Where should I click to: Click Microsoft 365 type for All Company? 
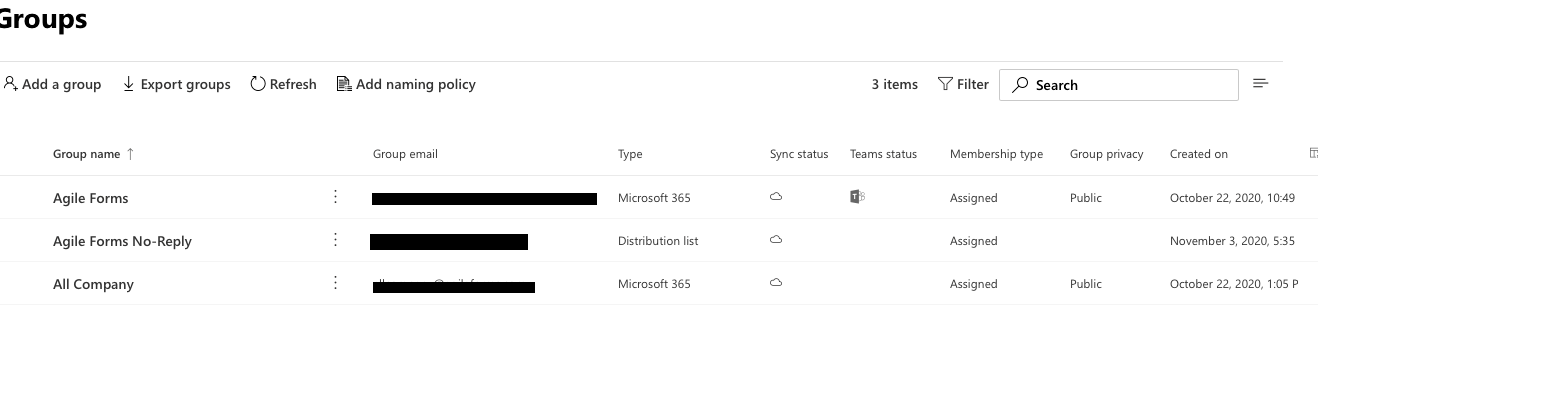pos(654,284)
